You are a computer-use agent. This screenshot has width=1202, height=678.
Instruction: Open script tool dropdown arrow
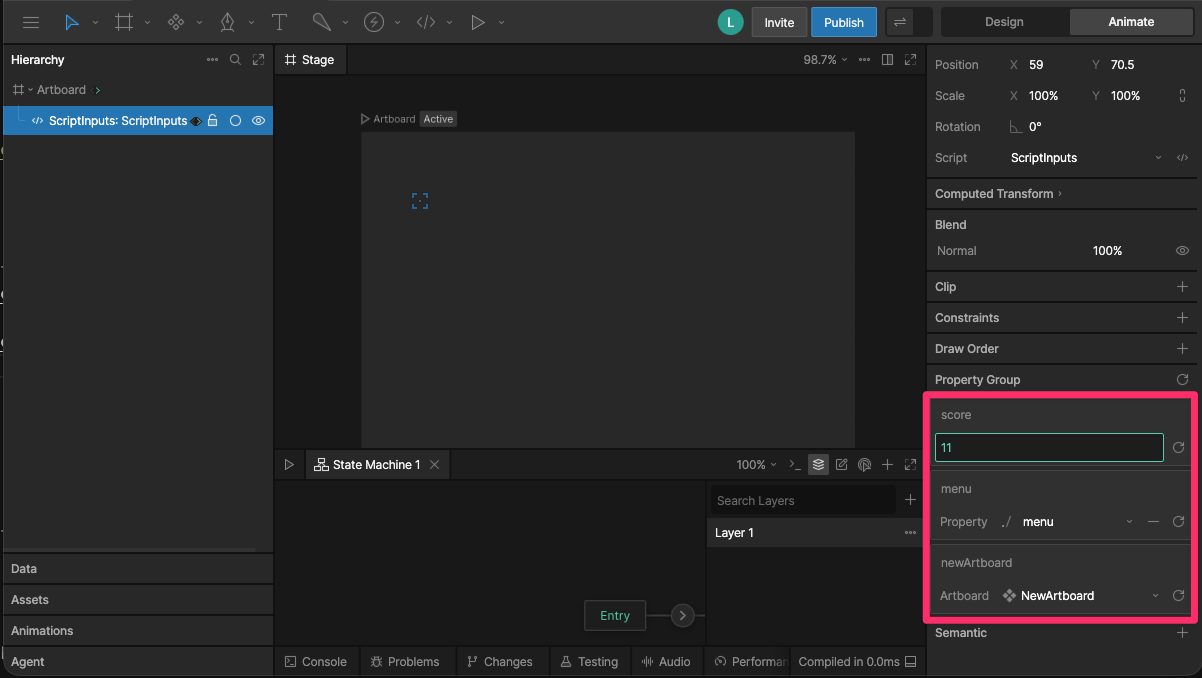point(450,23)
